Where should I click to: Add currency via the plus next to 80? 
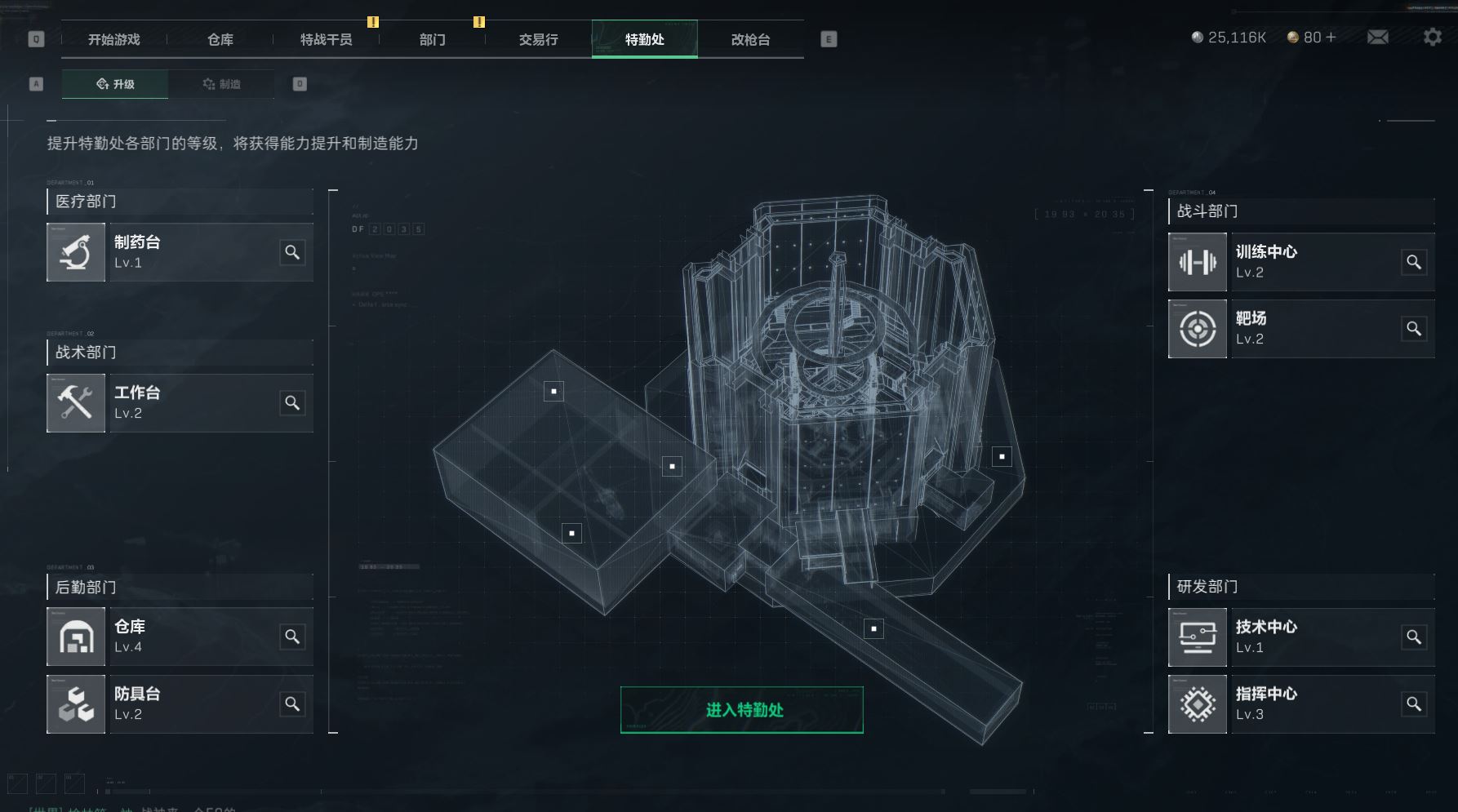[1331, 38]
